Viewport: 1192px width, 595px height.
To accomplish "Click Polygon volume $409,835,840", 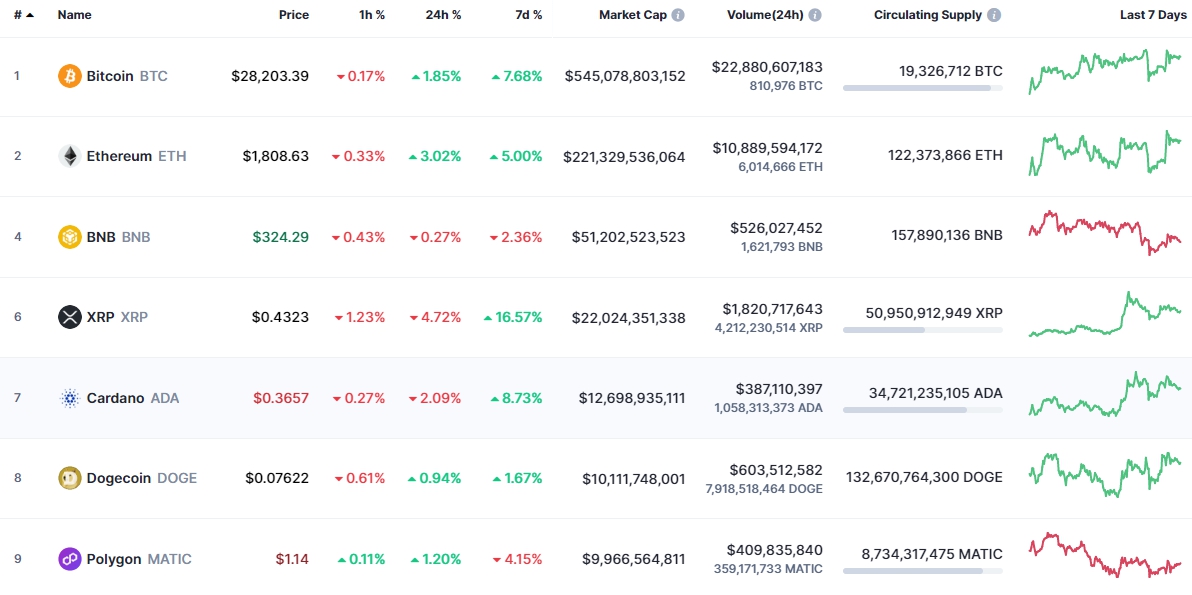I will point(775,550).
